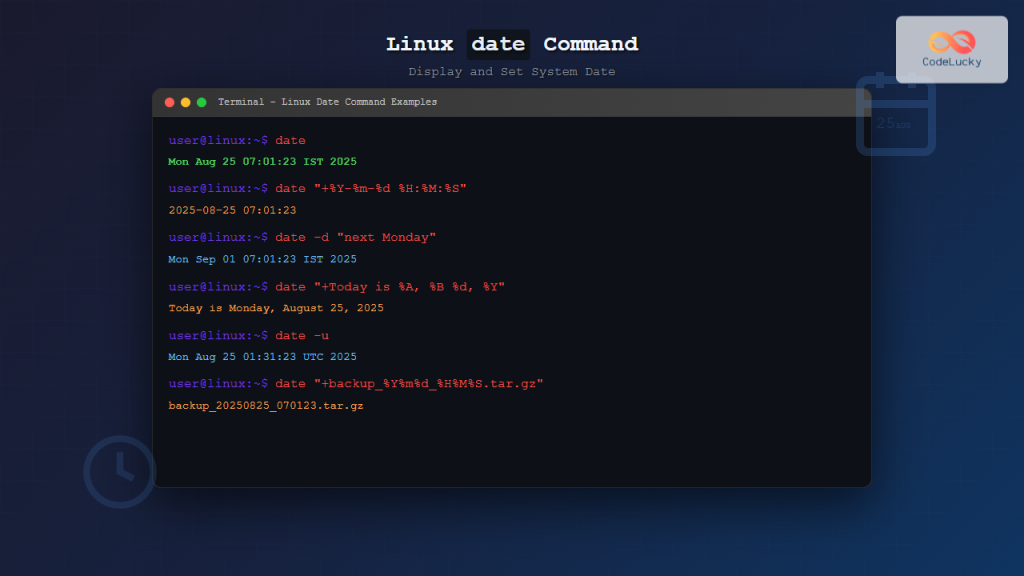Click the CodeLucky text label
Screen dimensions: 1024x576
pos(950,62)
